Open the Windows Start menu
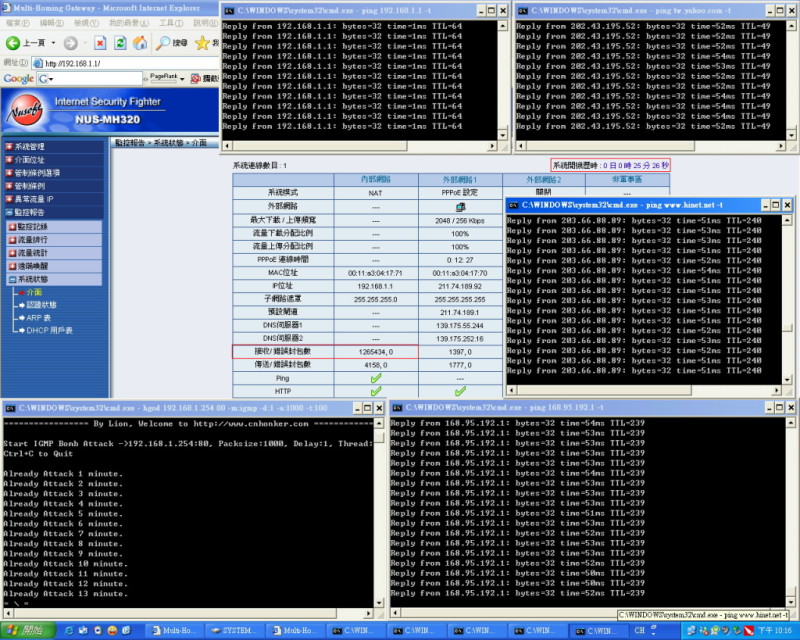 [27, 630]
